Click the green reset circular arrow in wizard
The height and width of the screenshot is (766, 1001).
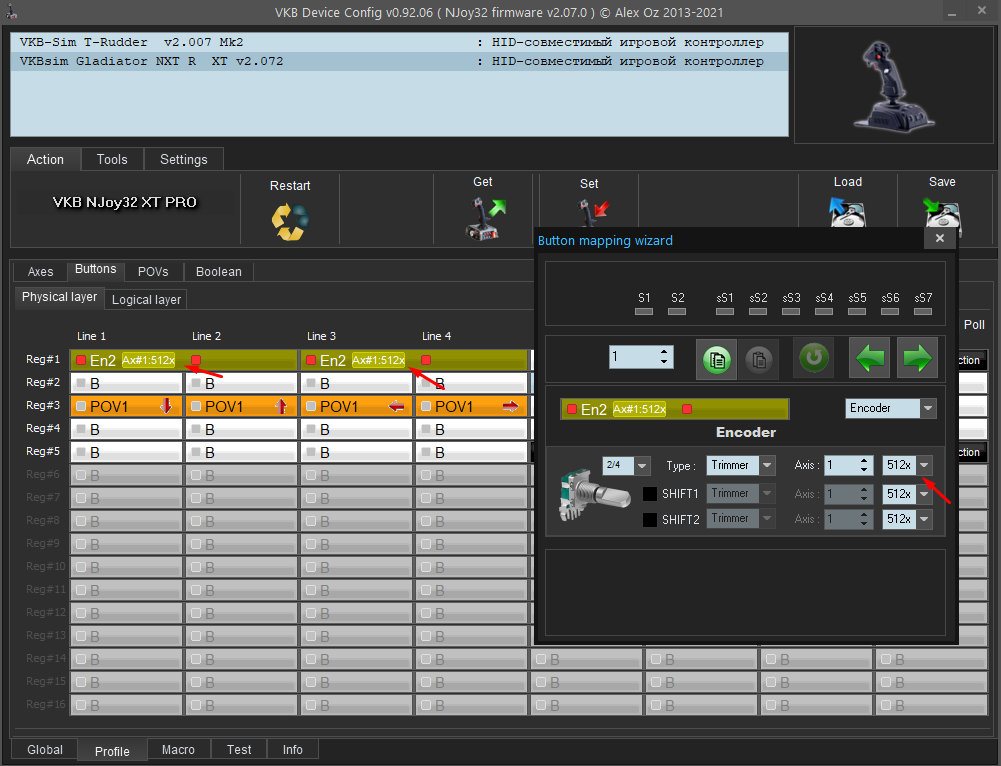[x=813, y=357]
